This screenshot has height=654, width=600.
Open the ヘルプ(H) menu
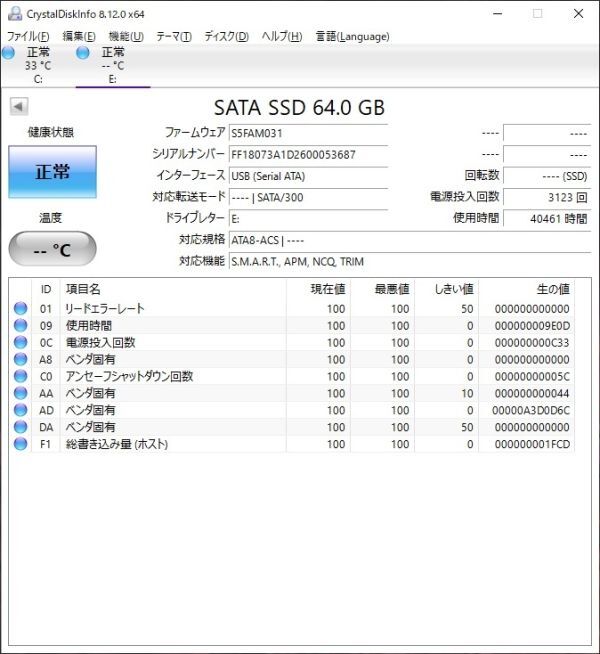282,37
